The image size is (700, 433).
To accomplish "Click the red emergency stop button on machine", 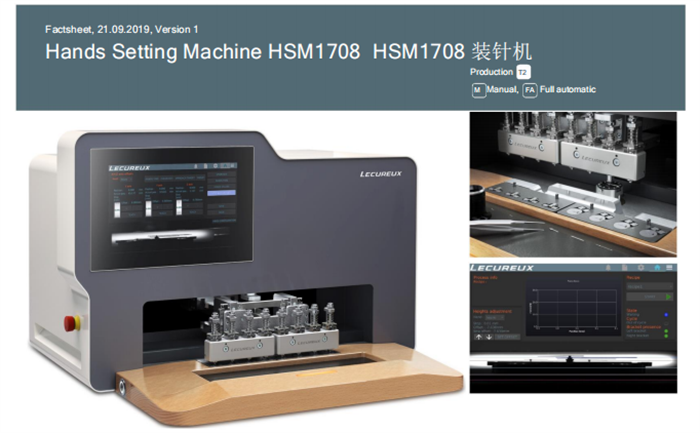I will (x=73, y=323).
